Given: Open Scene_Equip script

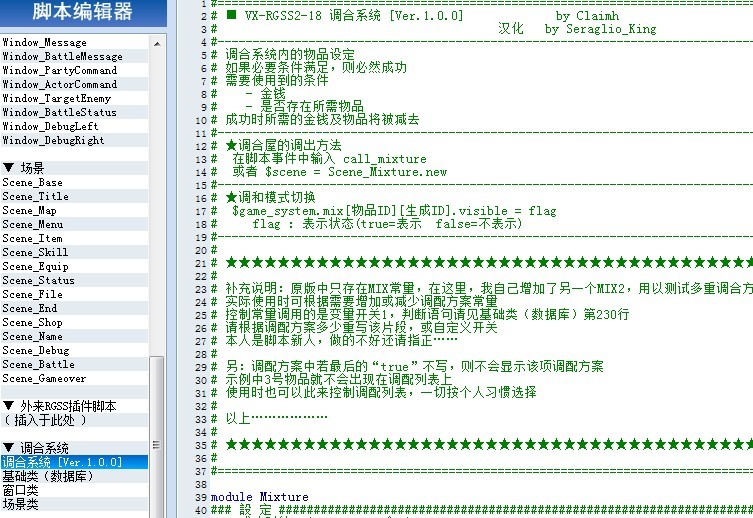Looking at the screenshot, I should [x=74, y=266].
